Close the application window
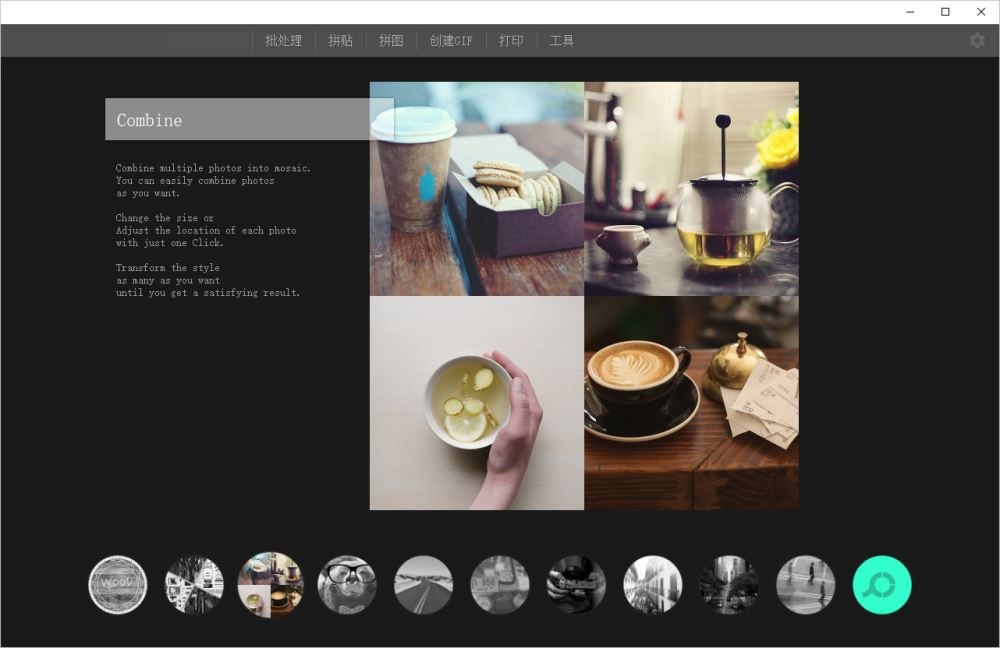 [981, 12]
